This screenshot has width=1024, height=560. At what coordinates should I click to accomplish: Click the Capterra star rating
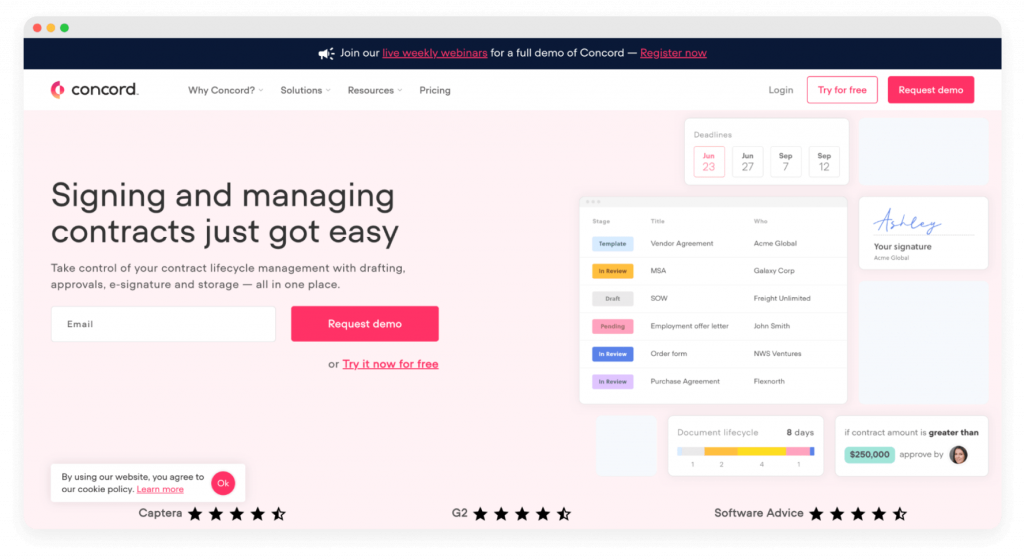[x=237, y=514]
